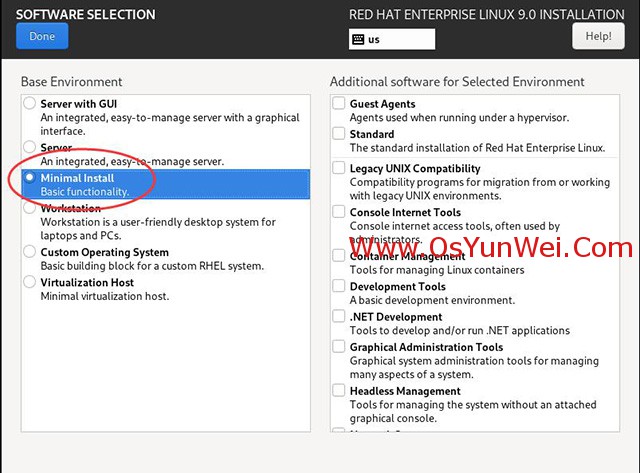Open the Help! button
Image resolution: width=640 pixels, height=473 pixels.
pyautogui.click(x=598, y=36)
